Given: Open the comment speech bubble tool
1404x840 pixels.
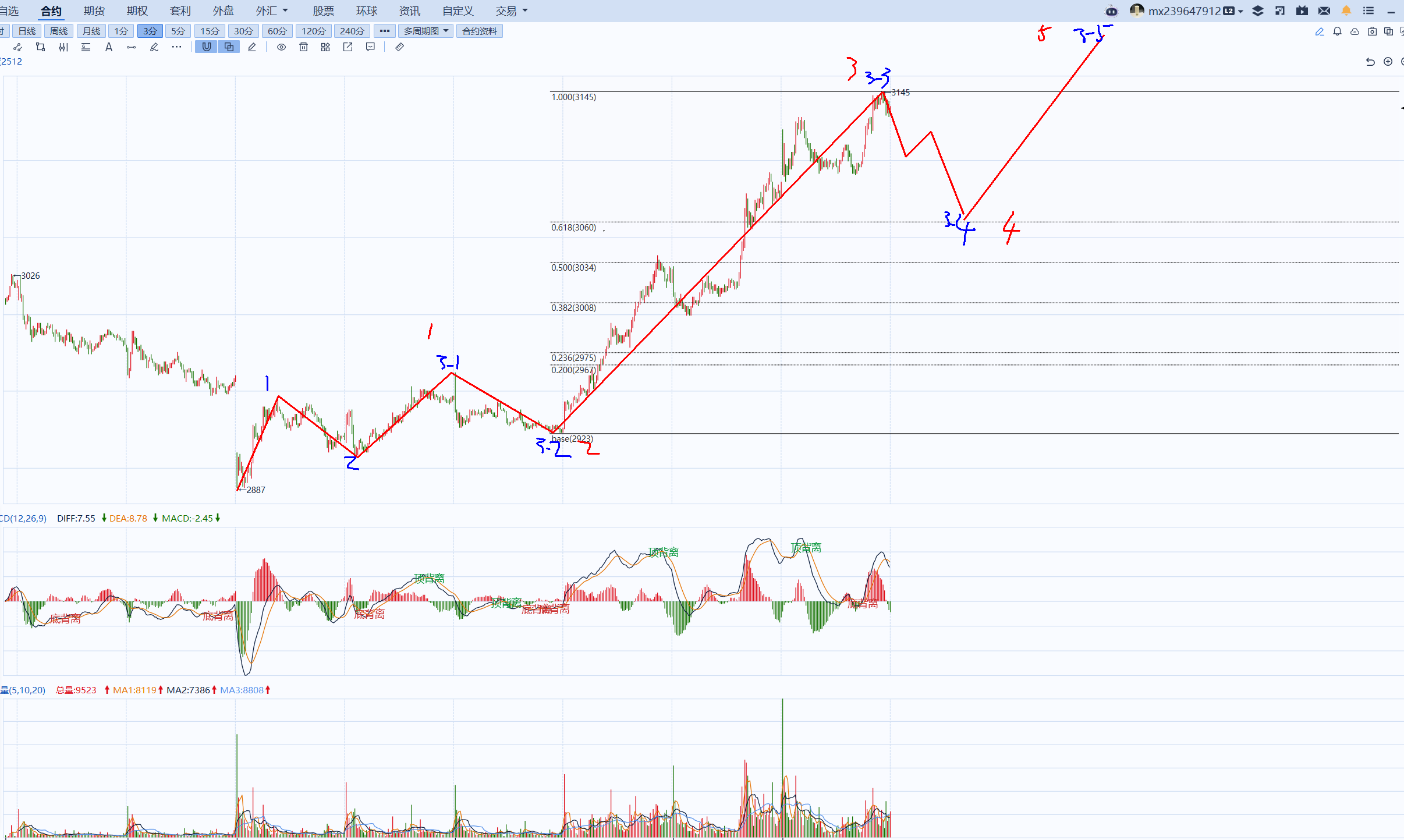Looking at the screenshot, I should [x=370, y=47].
